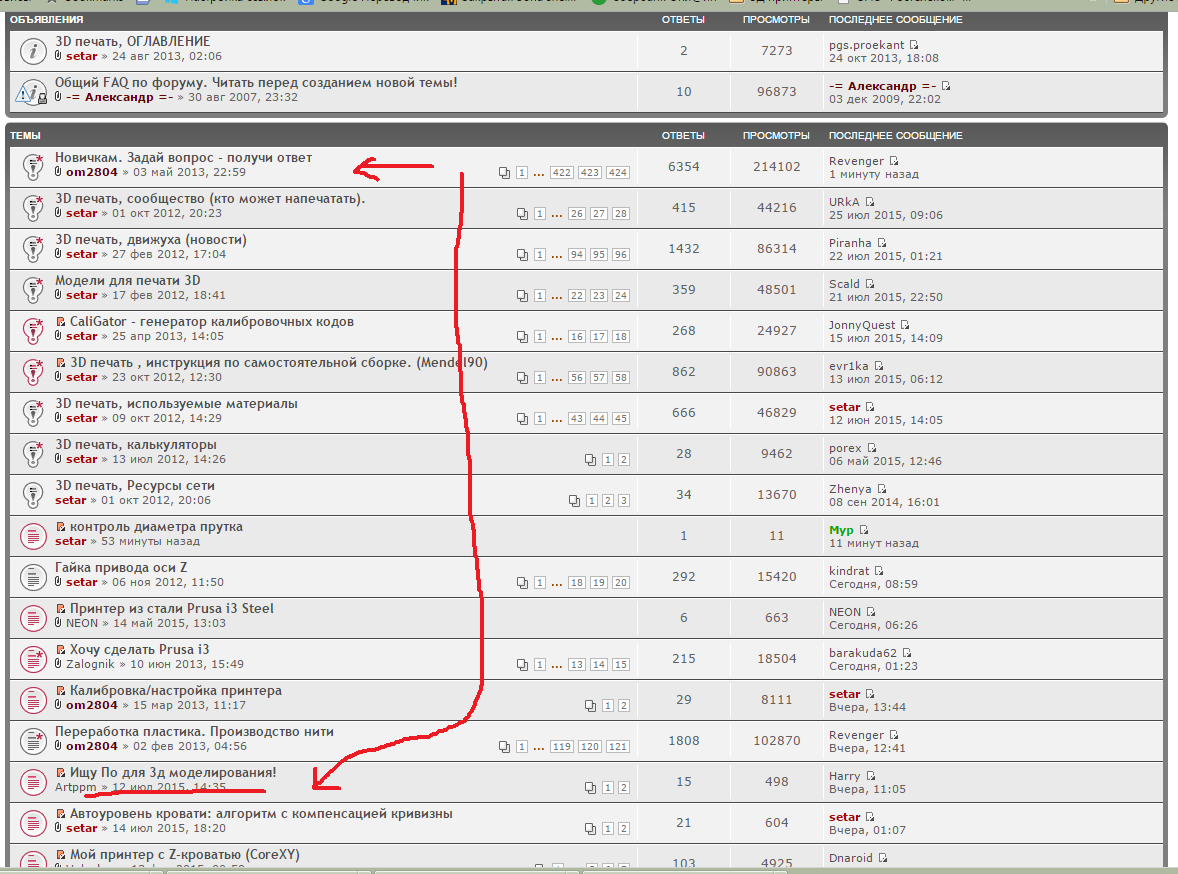Open page 28 of 3D печать, сообщество

tap(621, 214)
